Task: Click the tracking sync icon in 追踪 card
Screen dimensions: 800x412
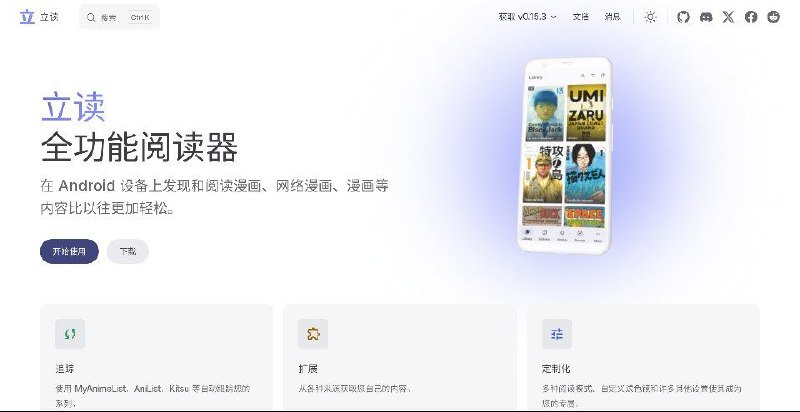Action: (70, 334)
